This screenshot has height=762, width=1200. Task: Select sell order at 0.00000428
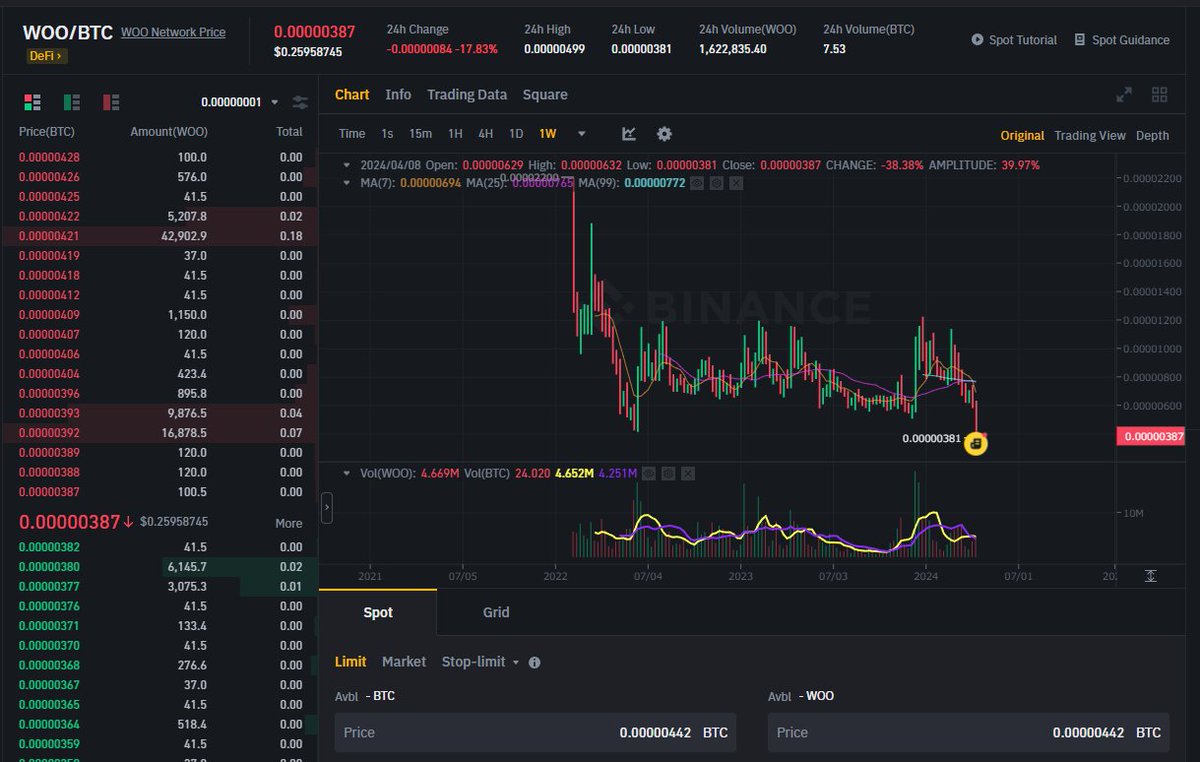pyautogui.click(x=160, y=157)
